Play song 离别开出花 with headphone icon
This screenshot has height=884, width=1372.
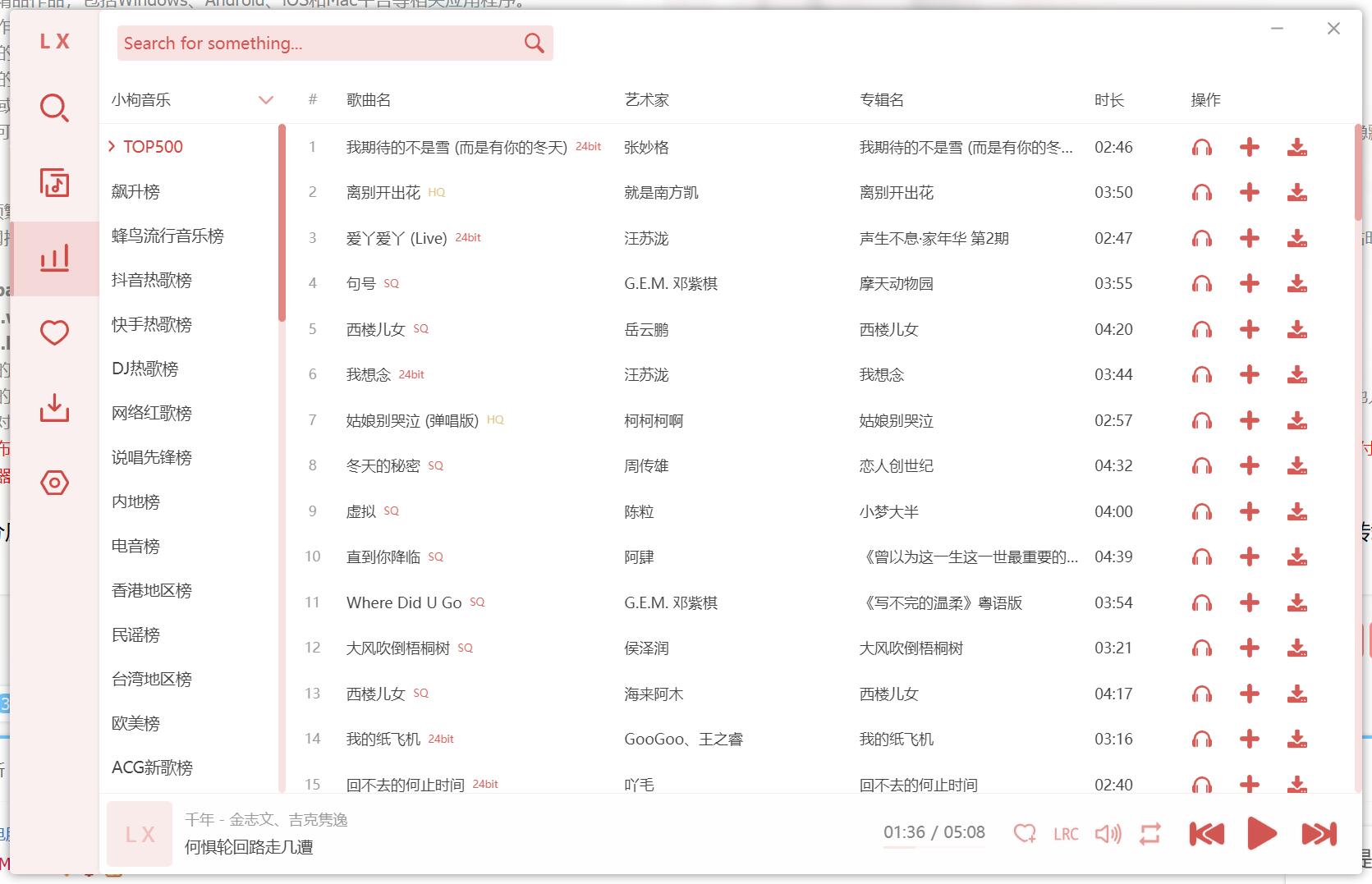pyautogui.click(x=1201, y=193)
